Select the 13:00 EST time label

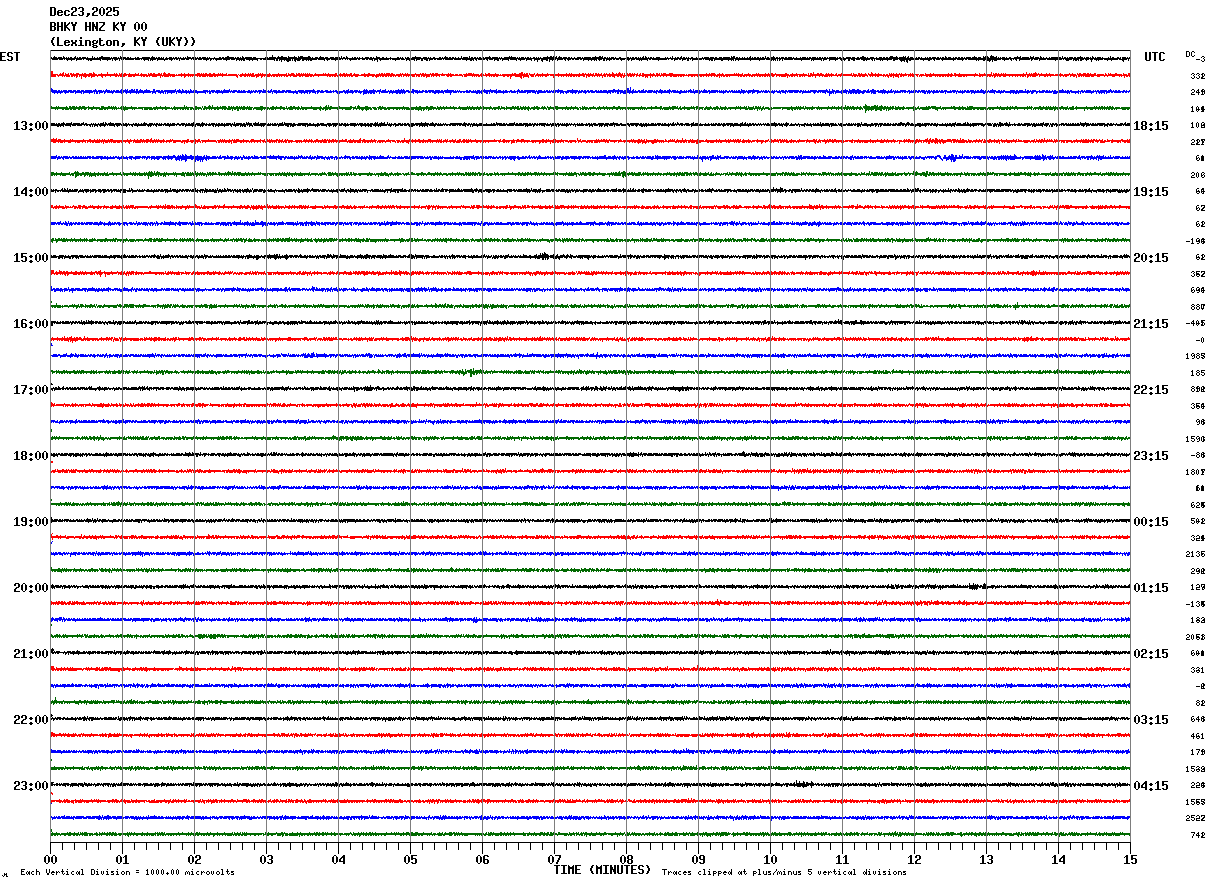point(31,126)
